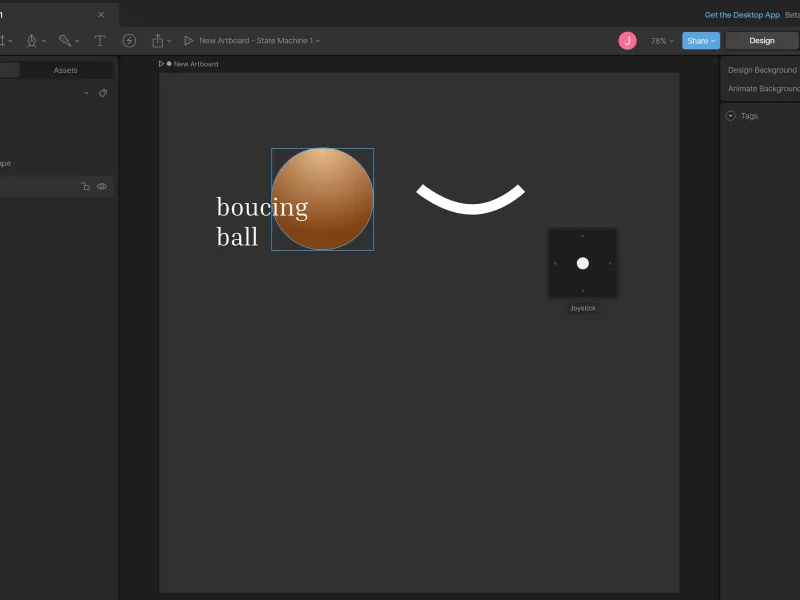Click the Design Background option
The width and height of the screenshot is (800, 600).
(762, 70)
